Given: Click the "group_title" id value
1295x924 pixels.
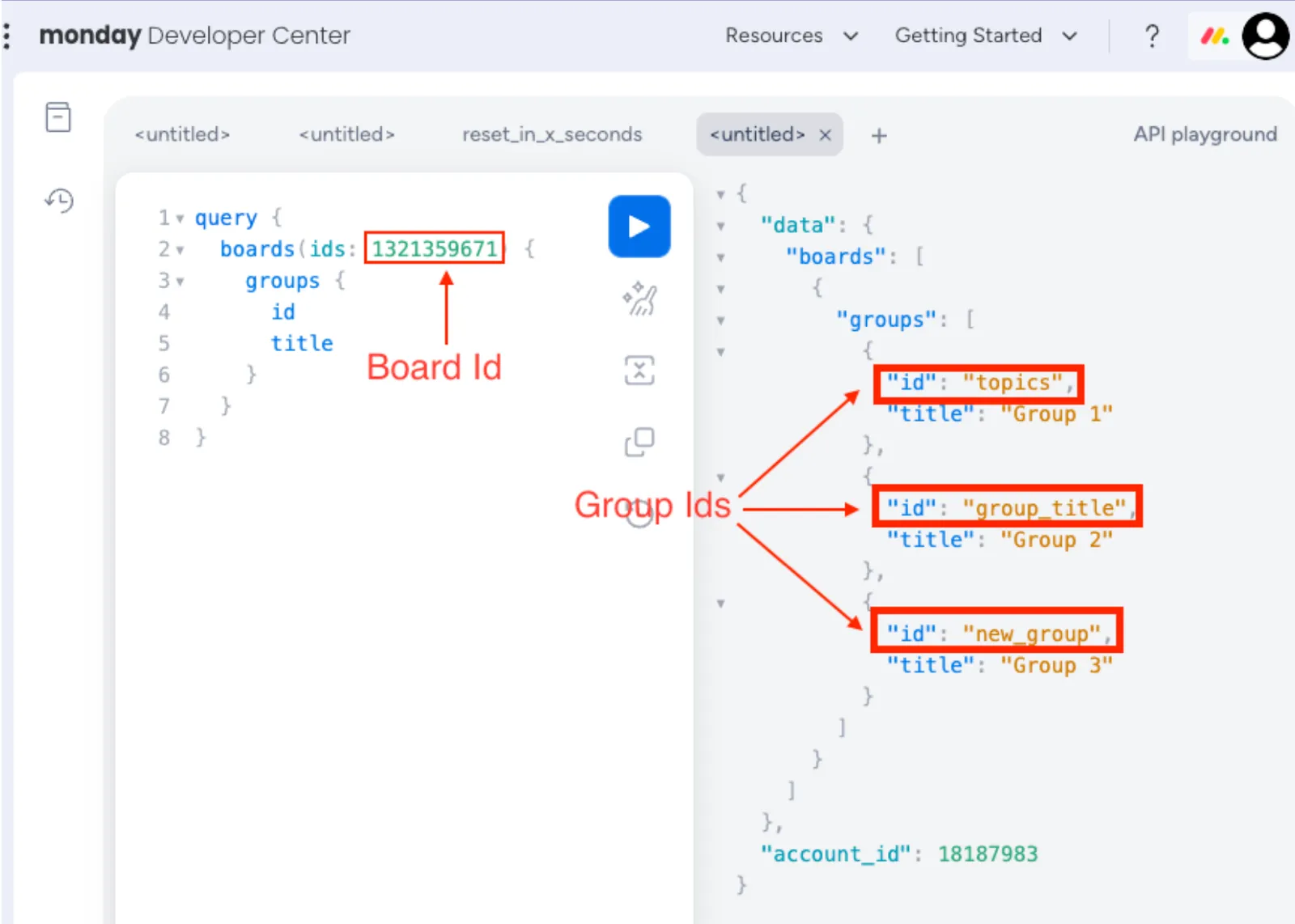Looking at the screenshot, I should tap(1044, 508).
